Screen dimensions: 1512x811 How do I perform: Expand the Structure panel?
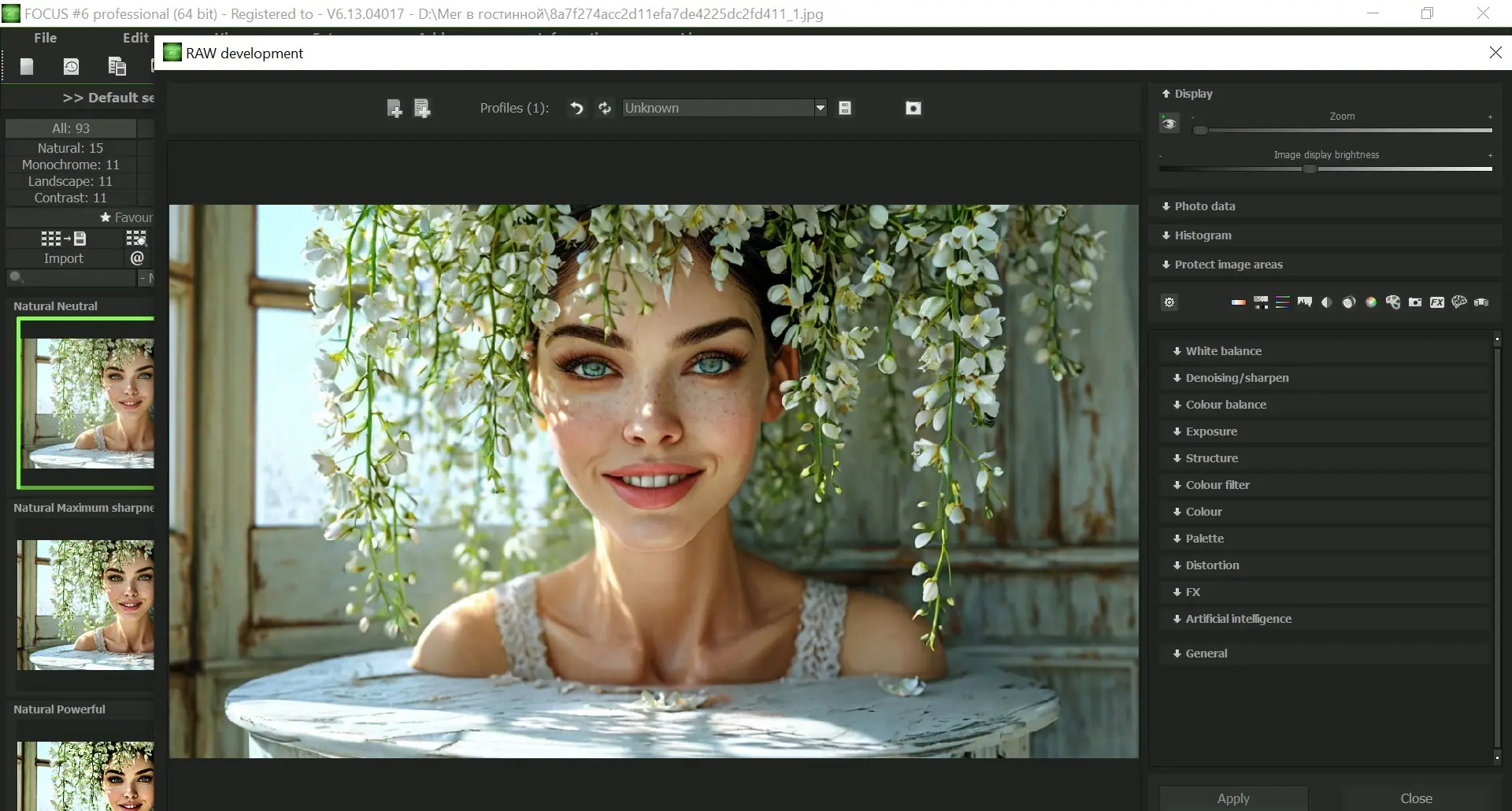[1325, 458]
